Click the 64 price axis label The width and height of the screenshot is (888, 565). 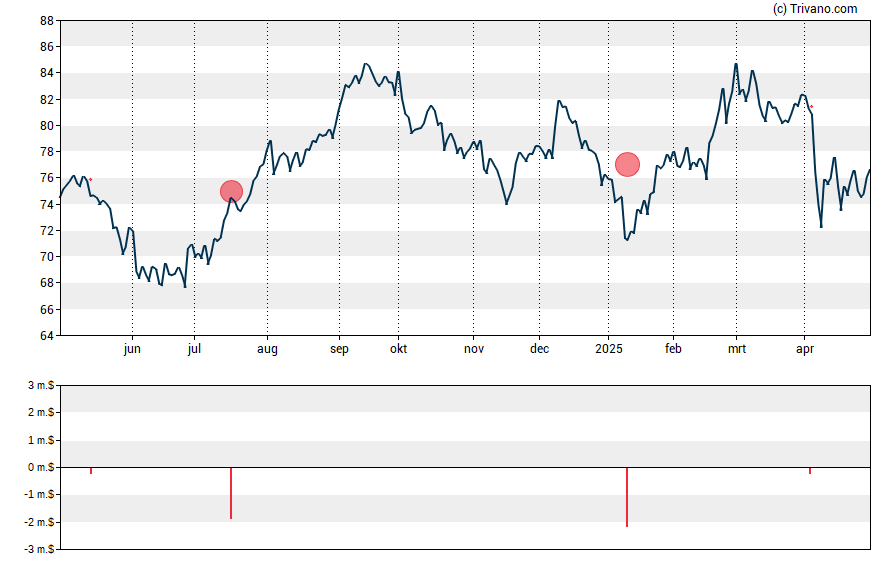pyautogui.click(x=46, y=335)
